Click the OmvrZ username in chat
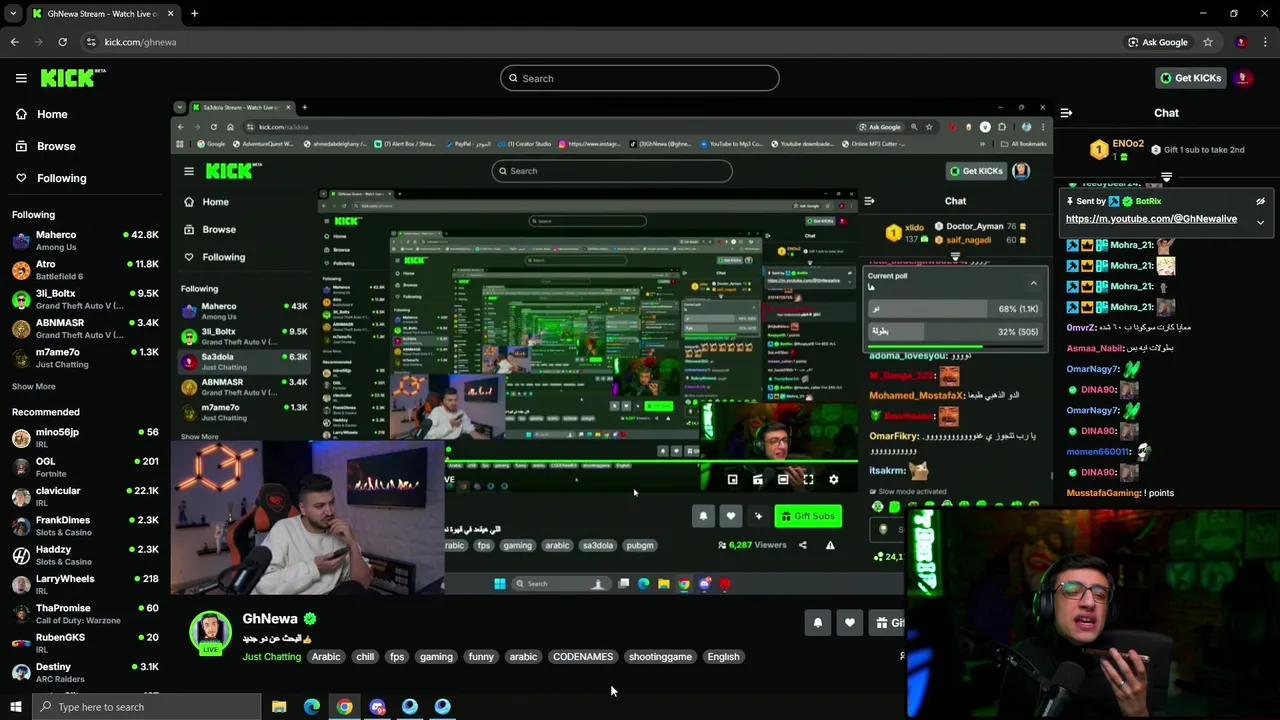This screenshot has width=1280, height=720. pyautogui.click(x=1081, y=328)
